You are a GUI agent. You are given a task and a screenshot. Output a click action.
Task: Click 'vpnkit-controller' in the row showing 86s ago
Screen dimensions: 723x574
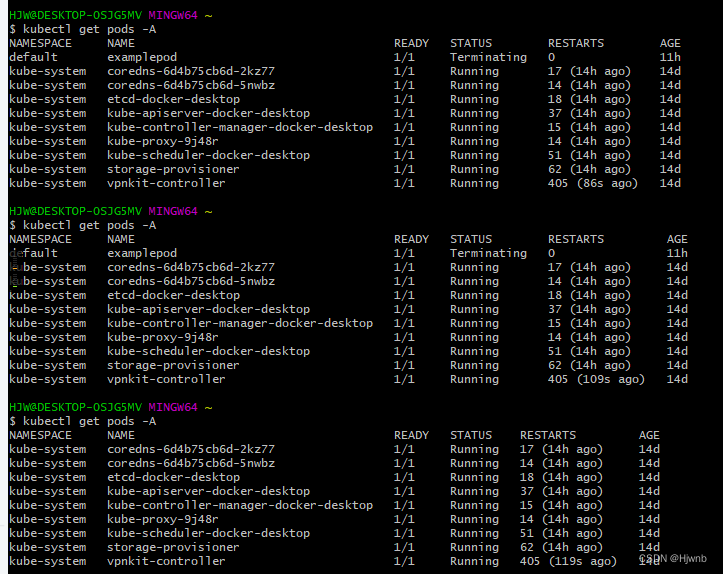click(x=166, y=183)
